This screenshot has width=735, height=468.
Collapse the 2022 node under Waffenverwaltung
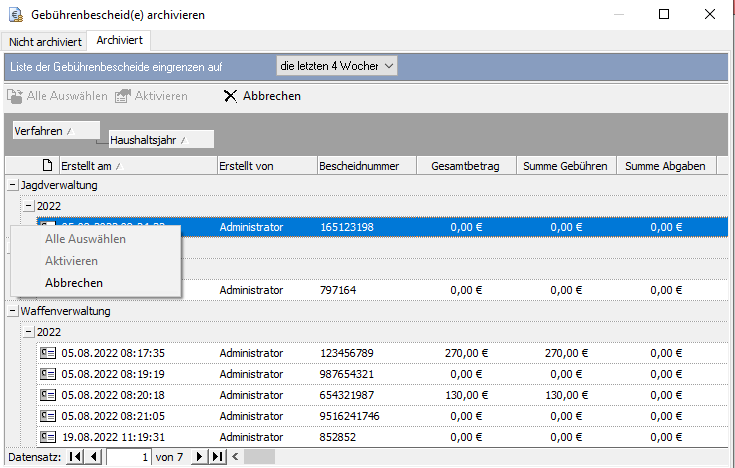(28, 332)
